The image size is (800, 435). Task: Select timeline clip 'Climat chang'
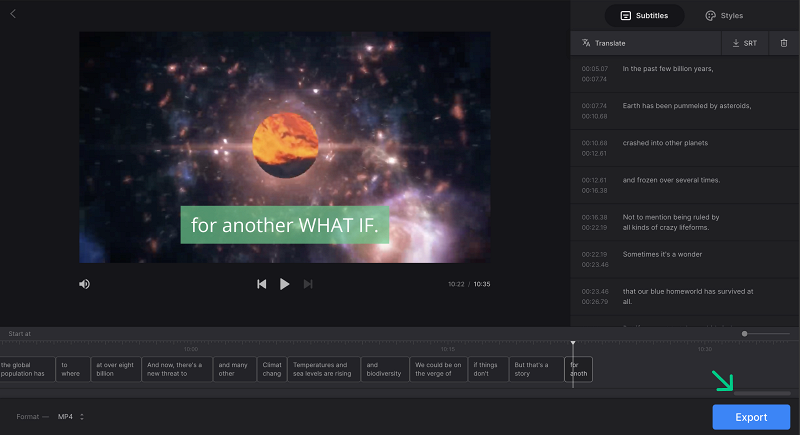(x=272, y=369)
